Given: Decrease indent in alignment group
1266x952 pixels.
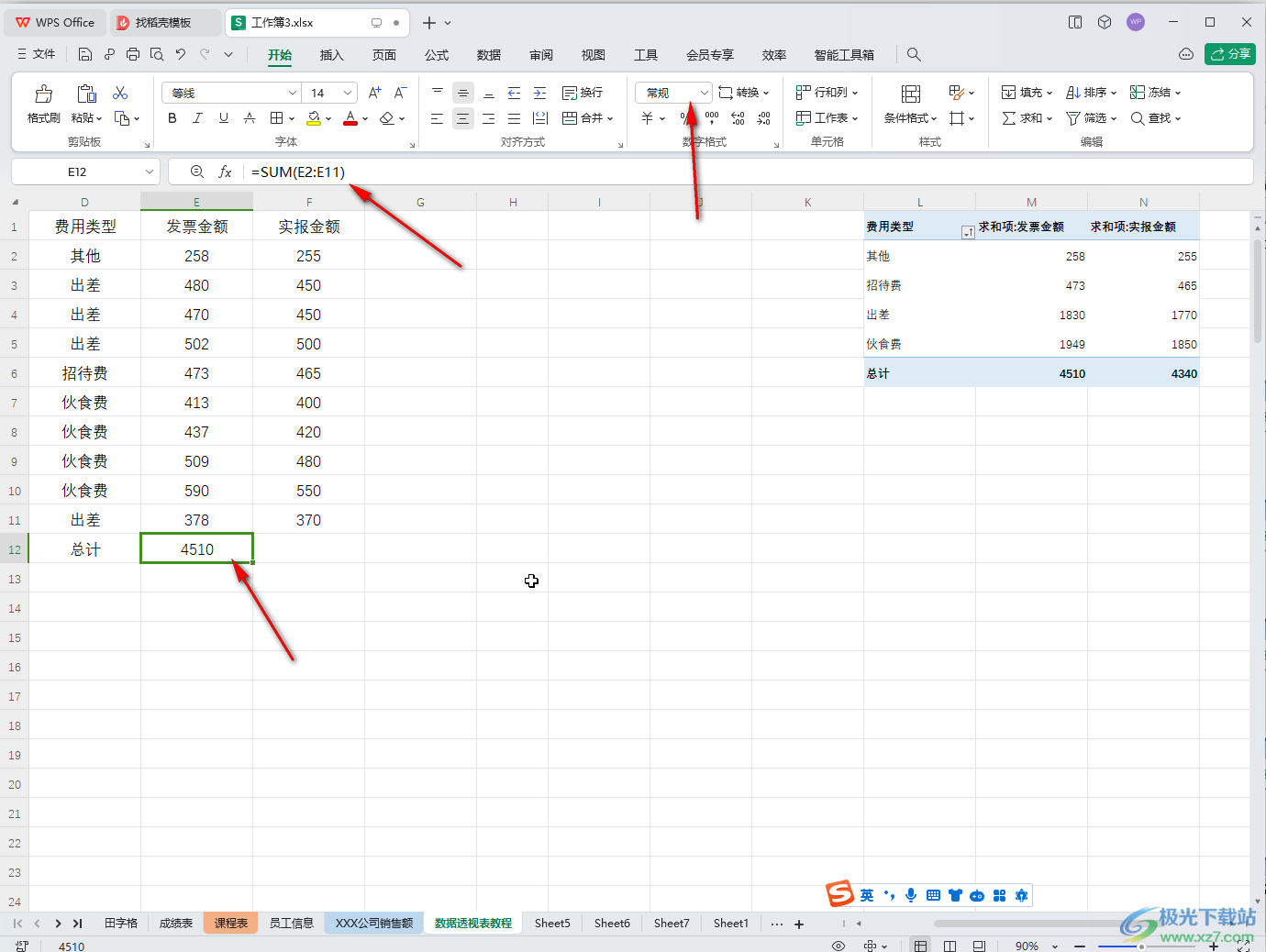Looking at the screenshot, I should pos(514,93).
